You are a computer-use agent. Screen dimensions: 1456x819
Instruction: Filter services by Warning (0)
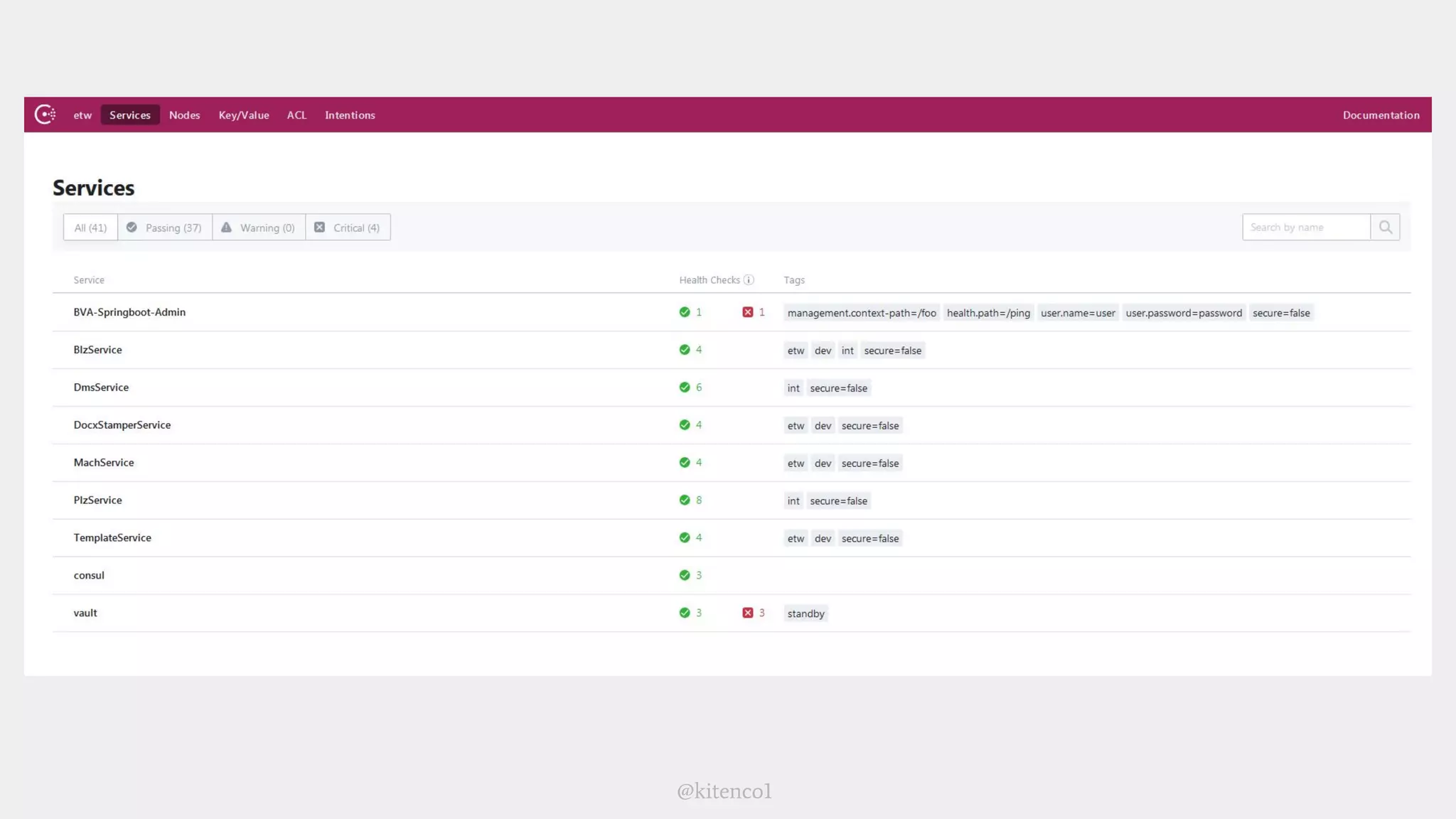(x=259, y=227)
